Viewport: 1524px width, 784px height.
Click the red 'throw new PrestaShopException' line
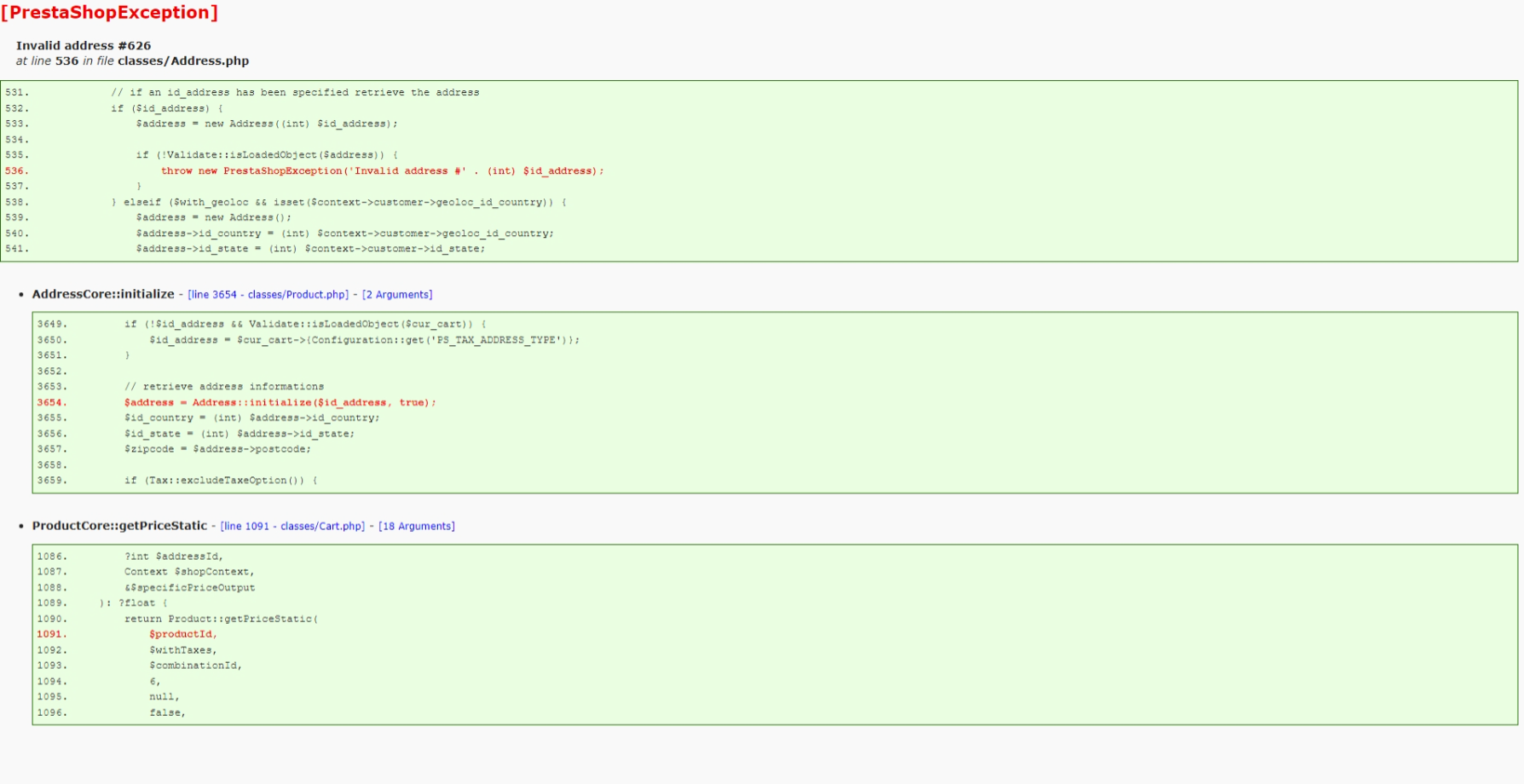click(383, 171)
